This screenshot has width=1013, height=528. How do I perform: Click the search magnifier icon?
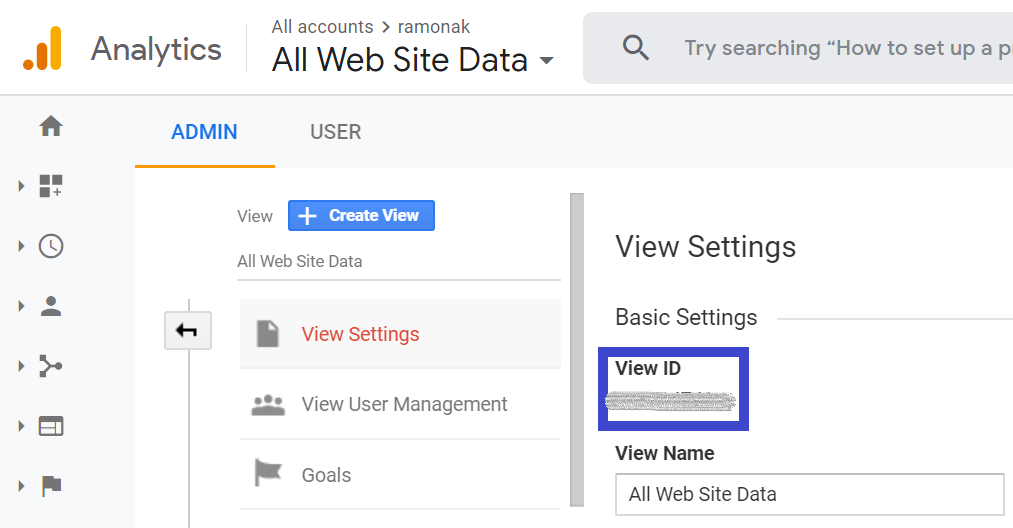pos(636,48)
